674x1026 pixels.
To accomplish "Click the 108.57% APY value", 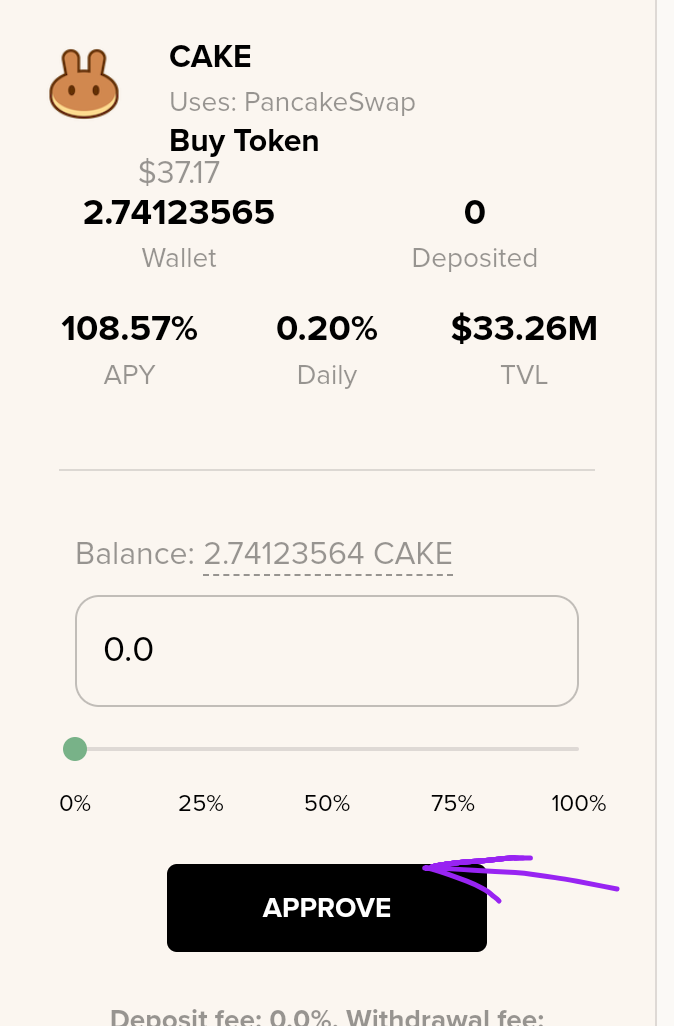I will point(130,328).
